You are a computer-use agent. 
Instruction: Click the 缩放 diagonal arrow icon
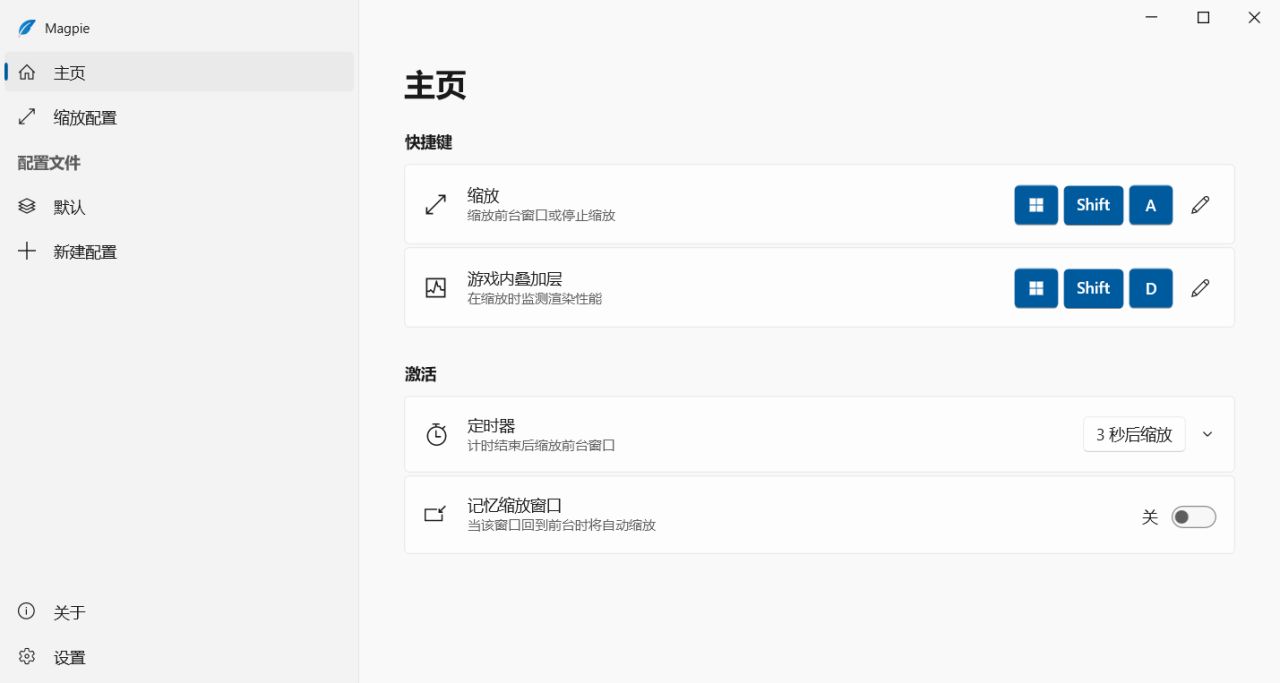434,204
